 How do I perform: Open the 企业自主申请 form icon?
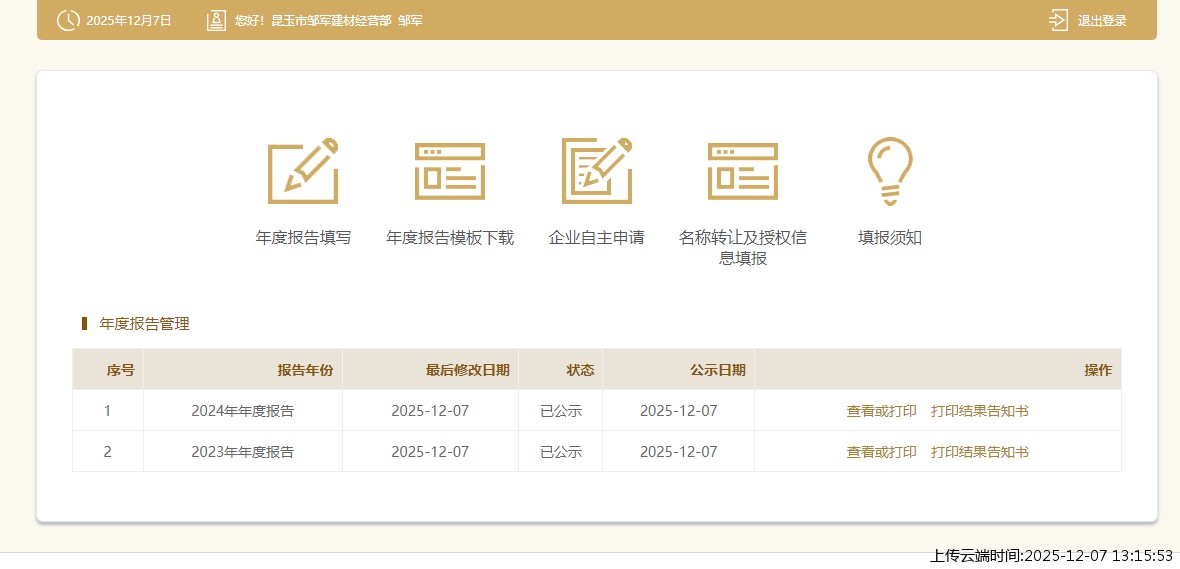597,171
